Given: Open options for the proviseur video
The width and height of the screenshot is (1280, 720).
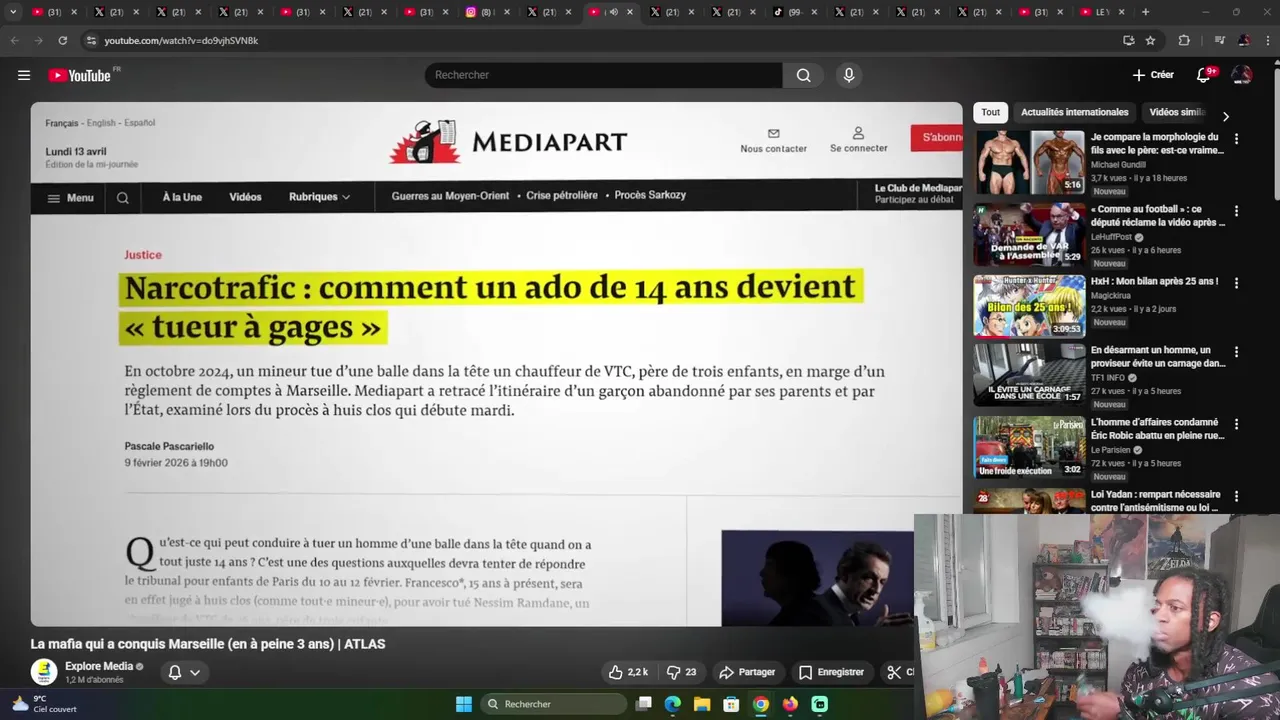Looking at the screenshot, I should 1236,352.
